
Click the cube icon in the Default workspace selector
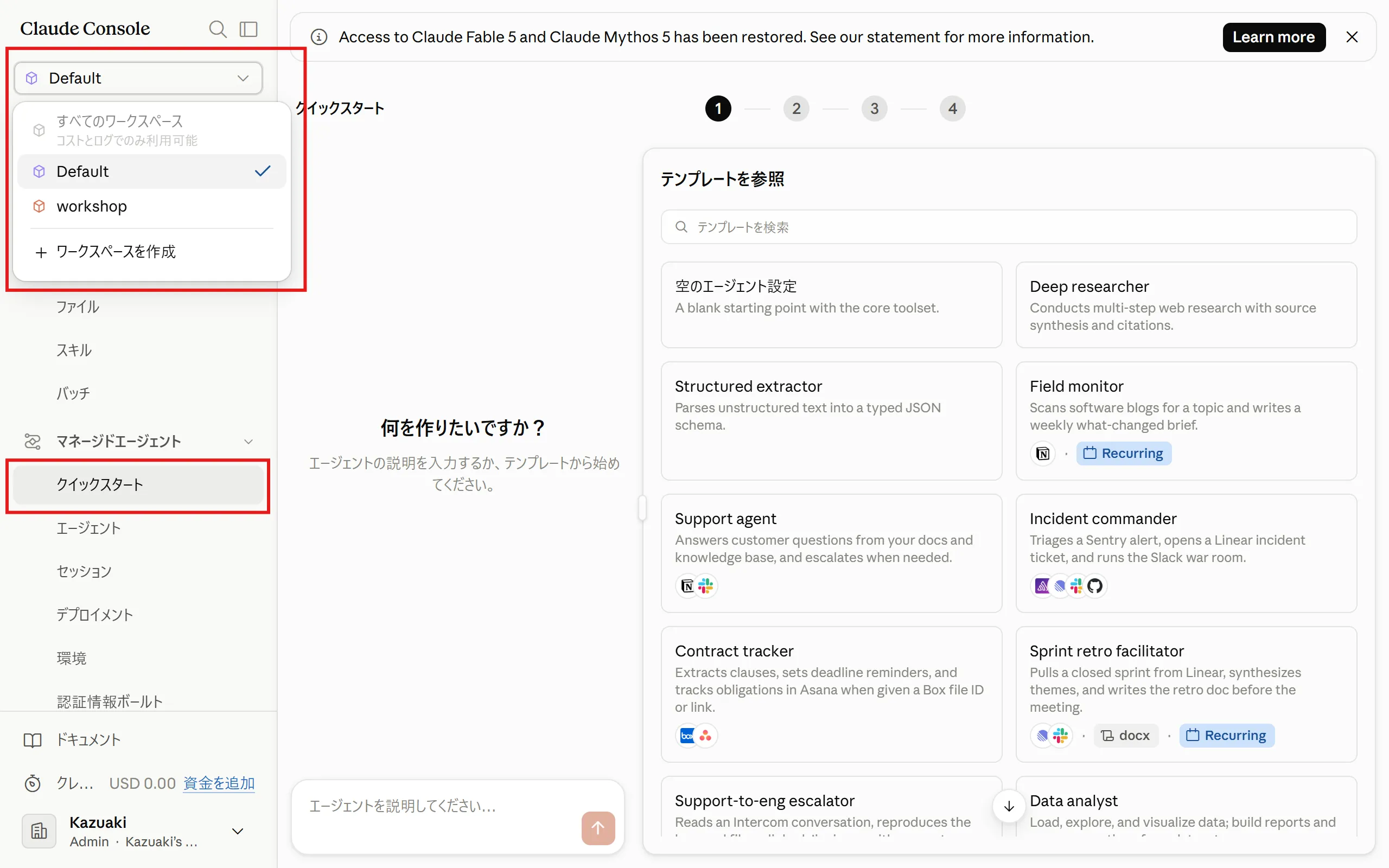(32, 78)
